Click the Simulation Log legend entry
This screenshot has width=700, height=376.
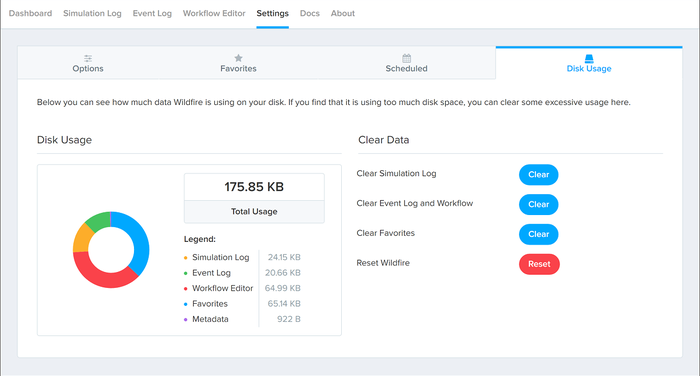tap(221, 257)
